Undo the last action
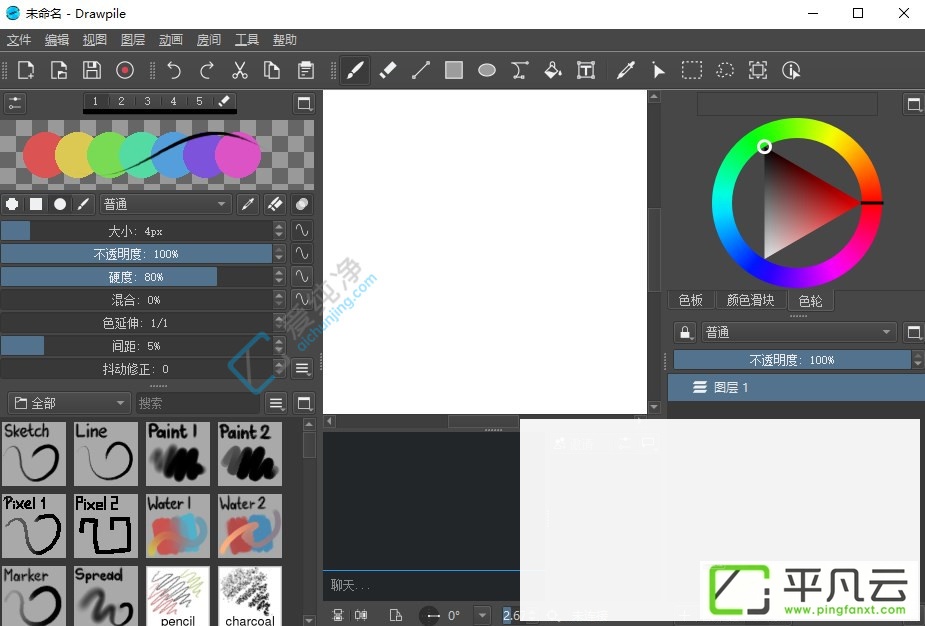 pyautogui.click(x=173, y=70)
